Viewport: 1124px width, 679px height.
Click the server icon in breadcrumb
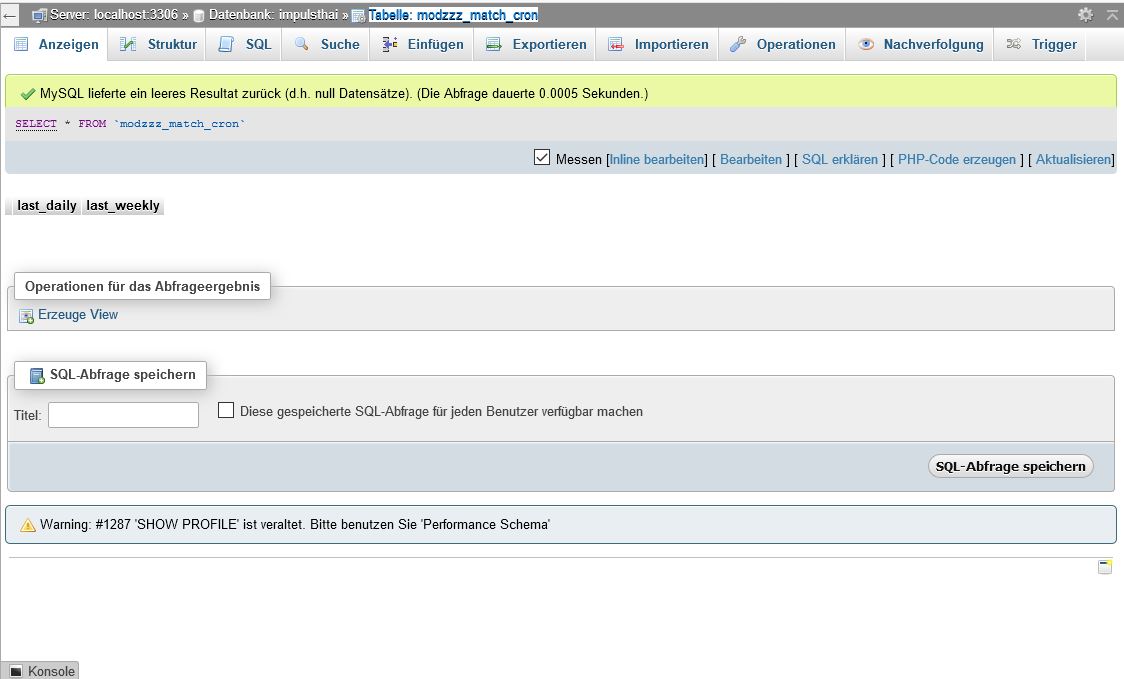click(40, 16)
